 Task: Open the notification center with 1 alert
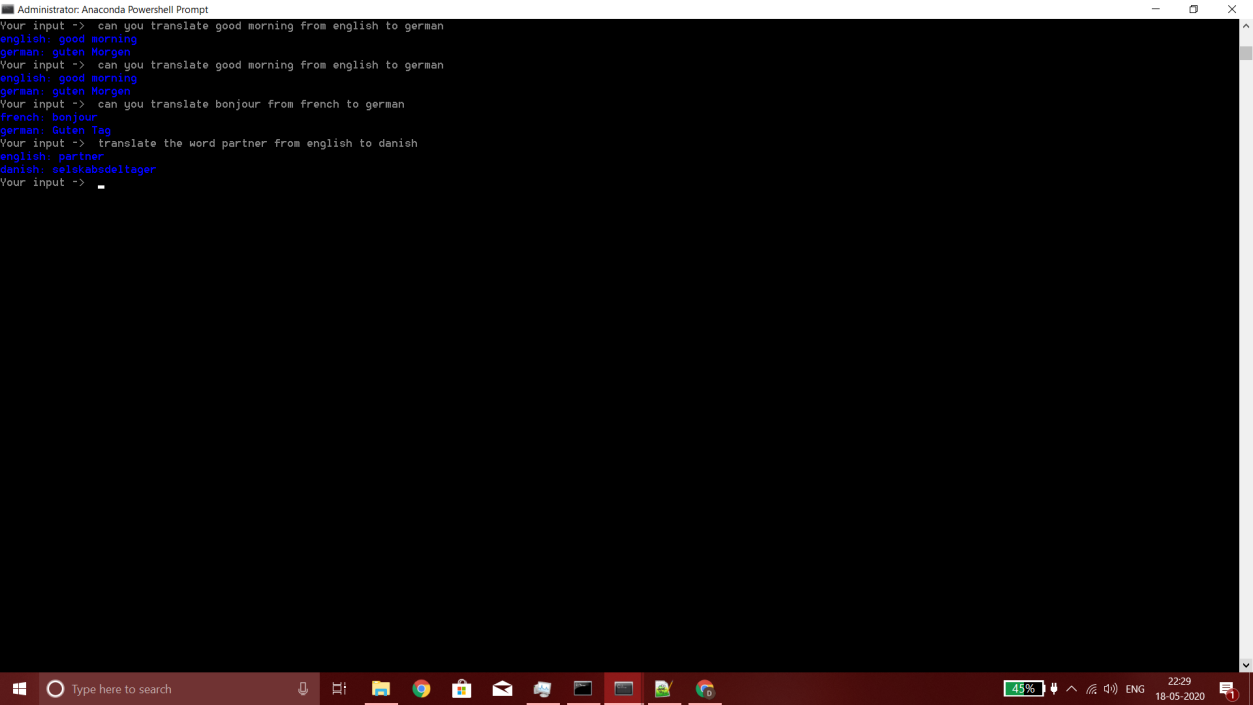point(1228,689)
